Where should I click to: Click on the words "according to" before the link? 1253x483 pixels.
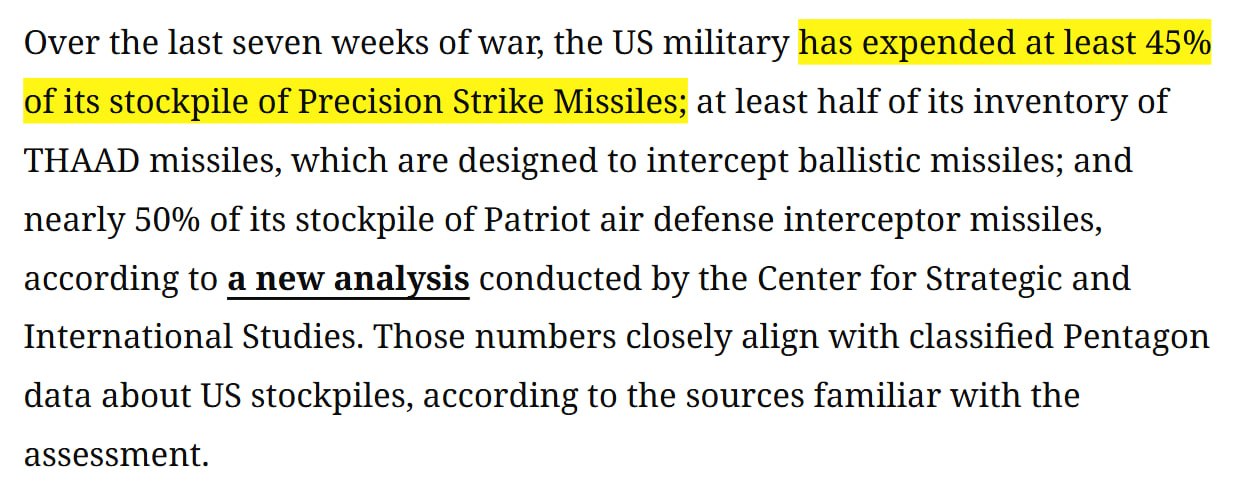click(118, 279)
